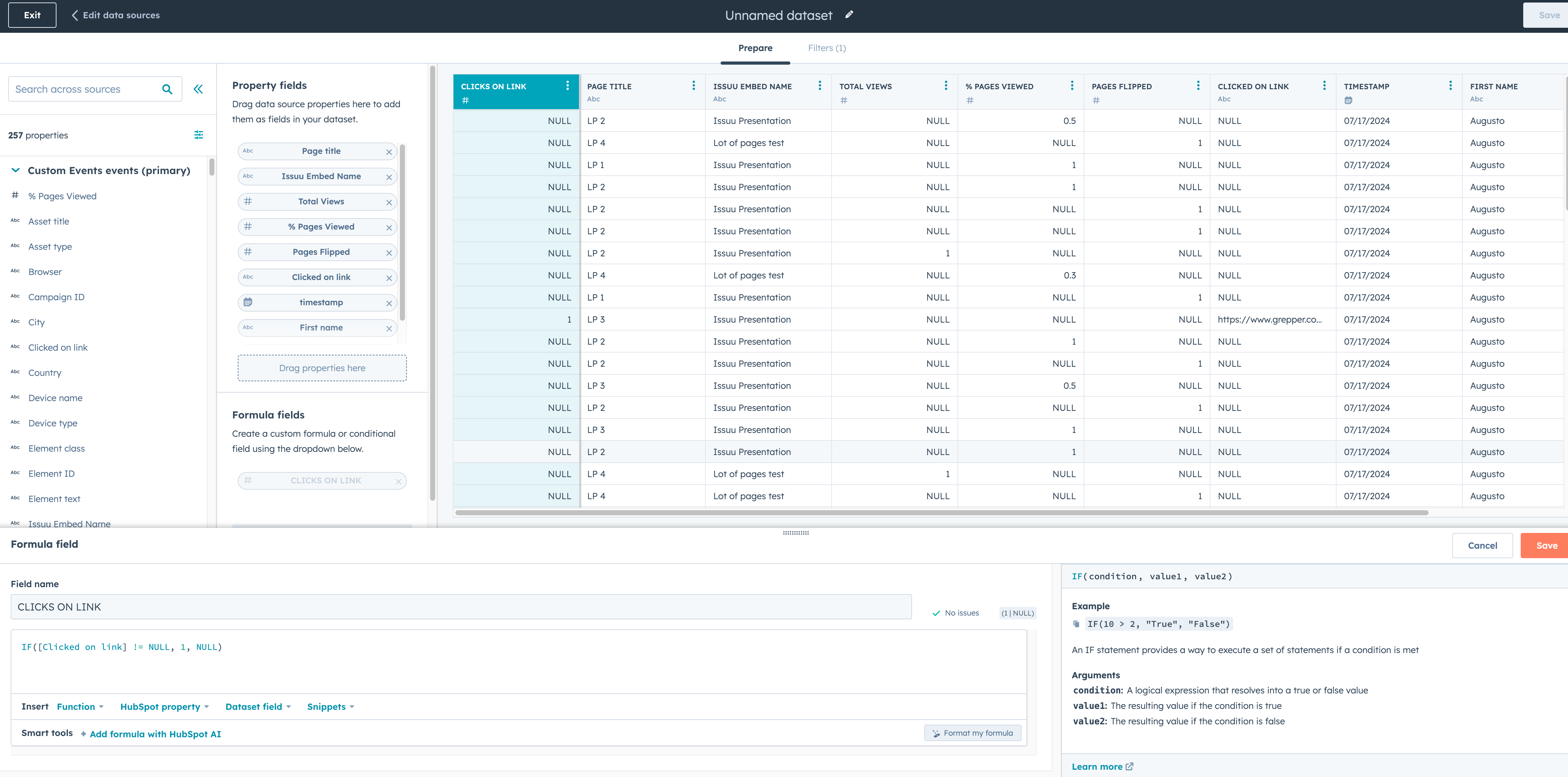This screenshot has height=777, width=1568.
Task: Remove the Issuu Embed Name property field
Action: (x=389, y=177)
